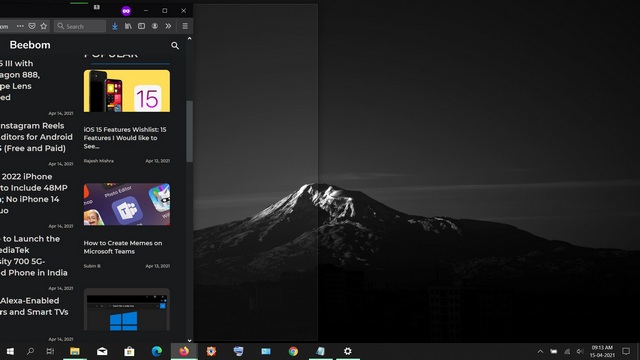This screenshot has width=640, height=360.
Task: Open the Firefox account icon
Action: [155, 26]
